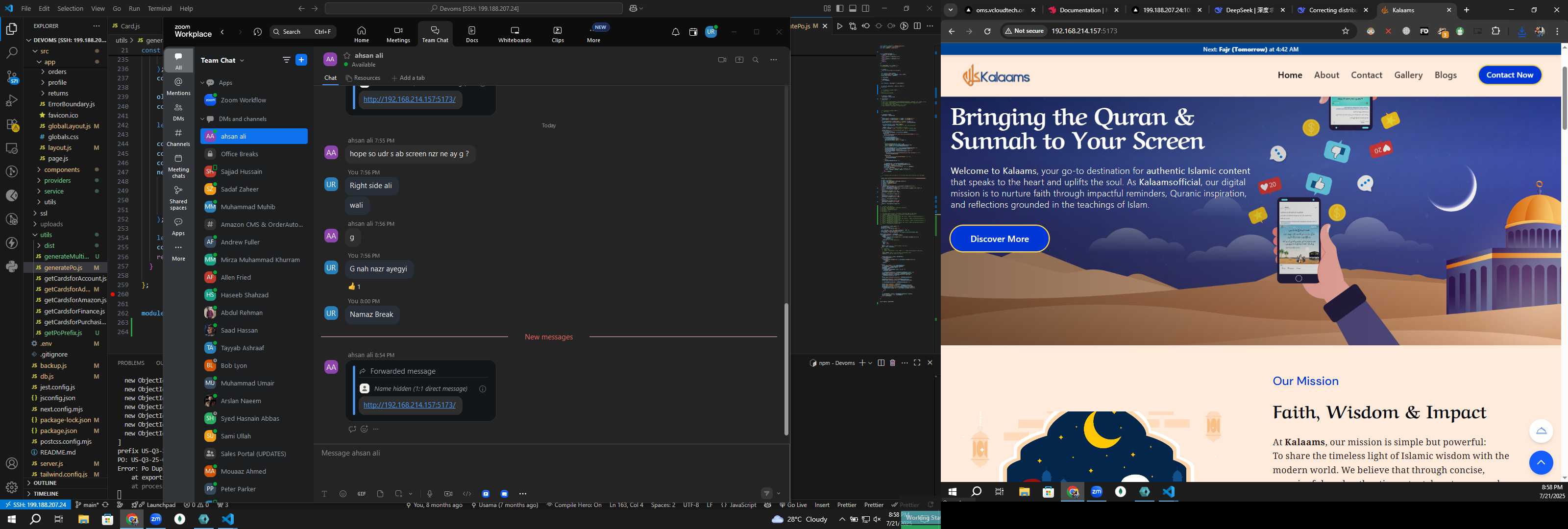Star ahsan ali as favorite contact

[x=347, y=55]
